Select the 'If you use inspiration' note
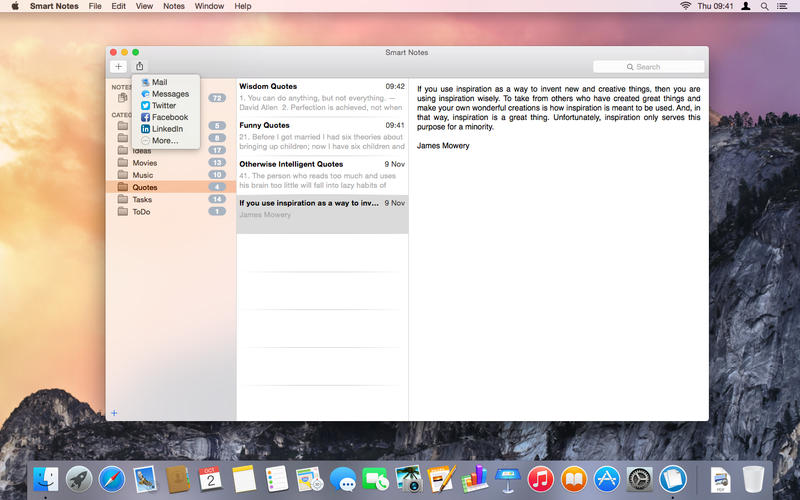This screenshot has height=500, width=800. 322,214
